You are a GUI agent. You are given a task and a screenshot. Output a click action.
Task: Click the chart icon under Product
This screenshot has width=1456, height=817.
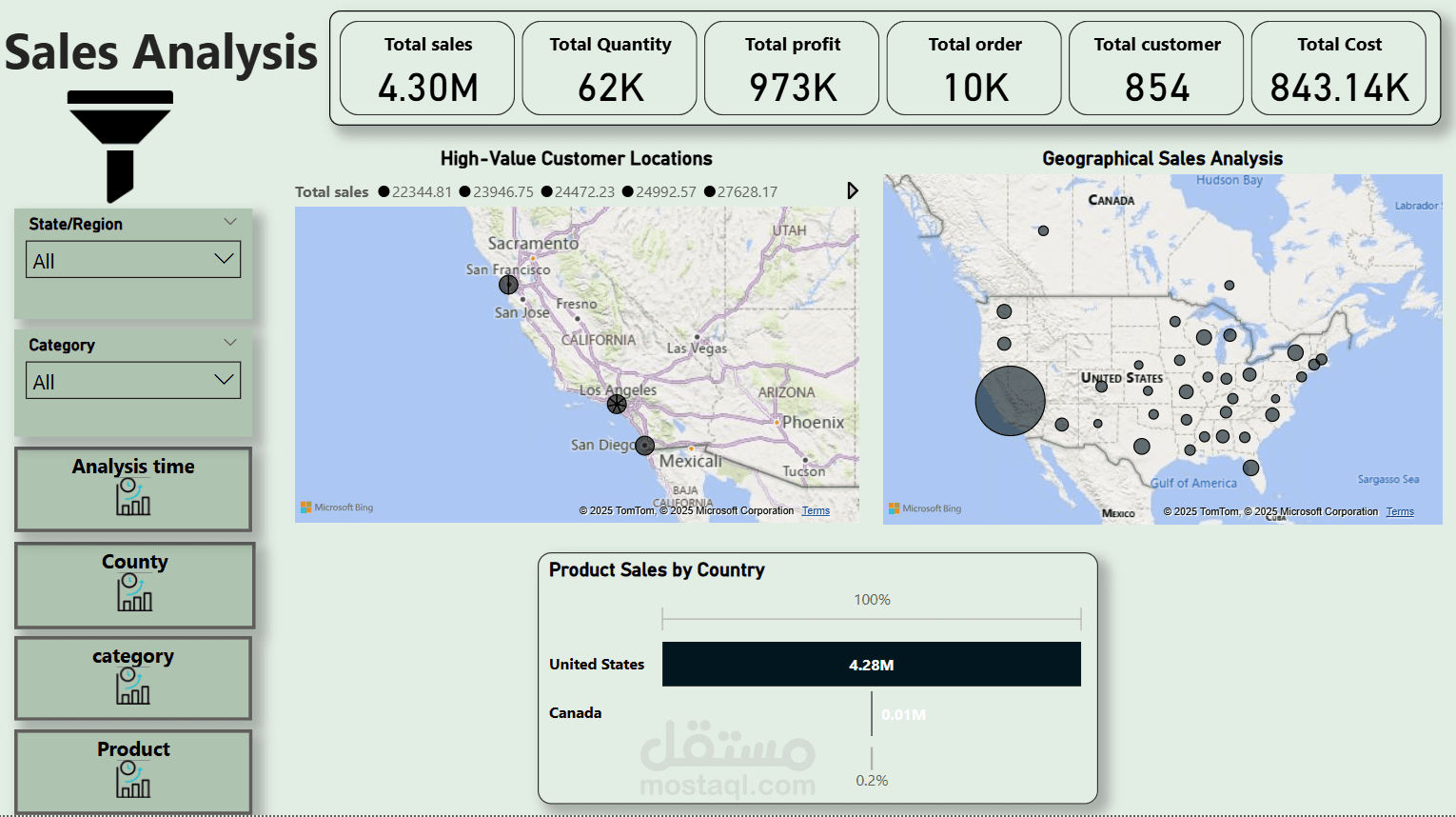[x=133, y=779]
